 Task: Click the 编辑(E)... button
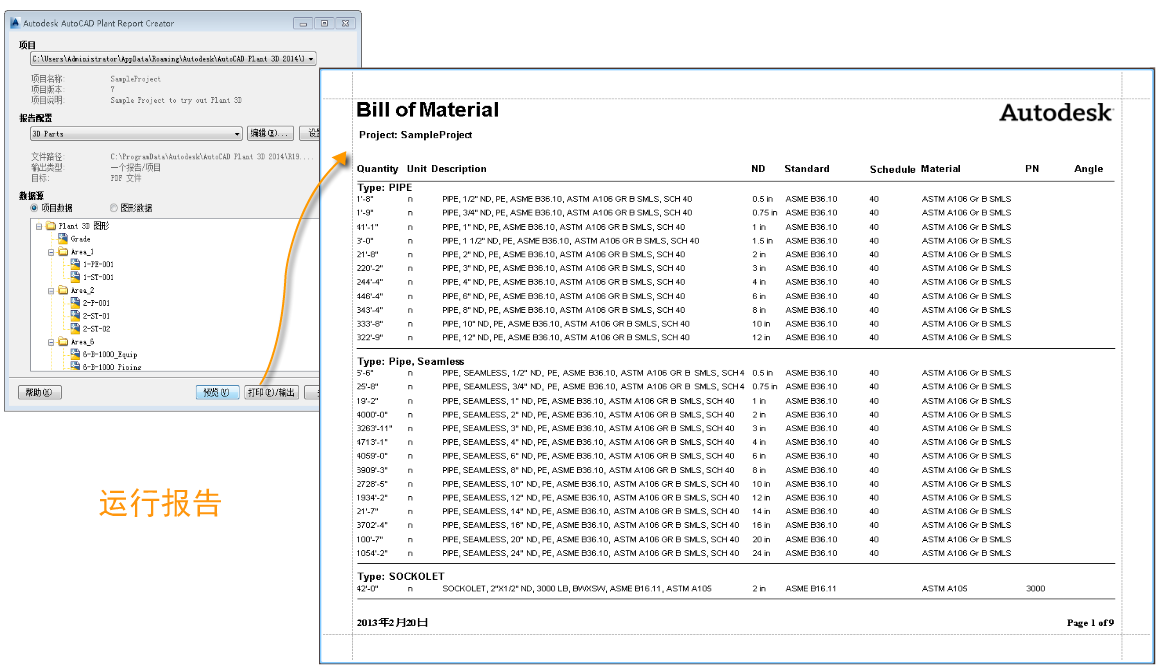[x=270, y=133]
